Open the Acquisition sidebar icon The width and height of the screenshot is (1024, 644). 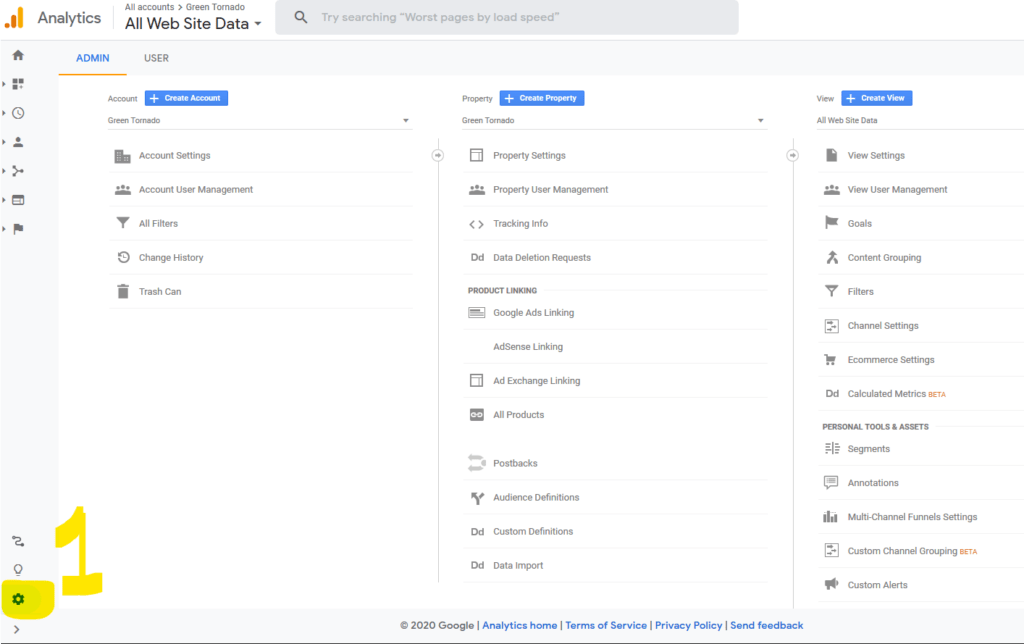tap(18, 171)
